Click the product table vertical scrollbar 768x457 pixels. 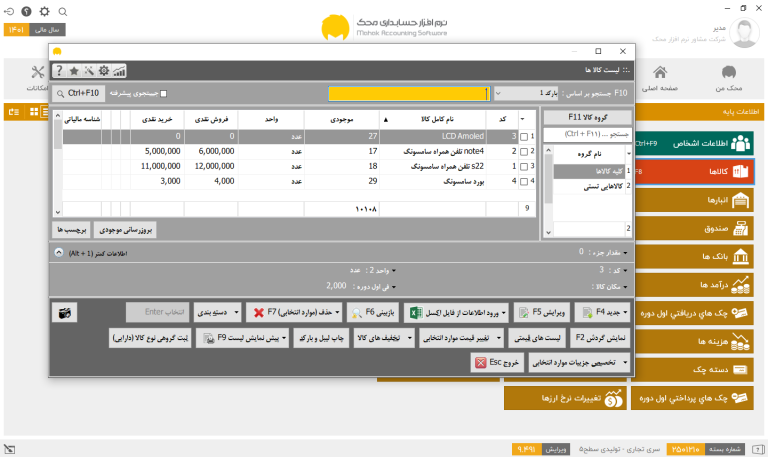[58, 164]
